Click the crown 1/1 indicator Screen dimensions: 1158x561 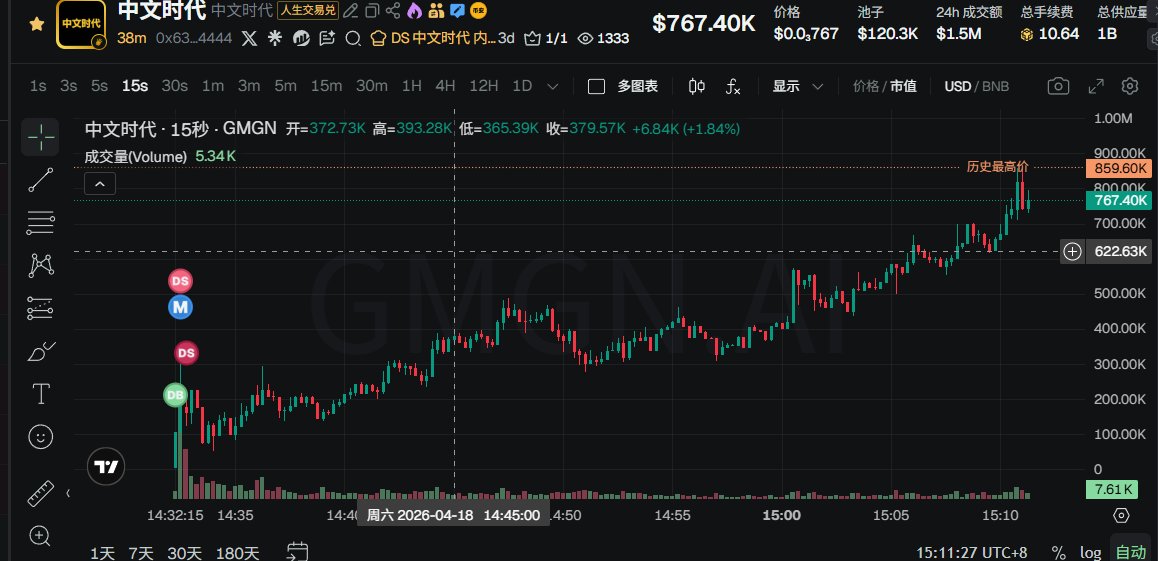click(546, 38)
